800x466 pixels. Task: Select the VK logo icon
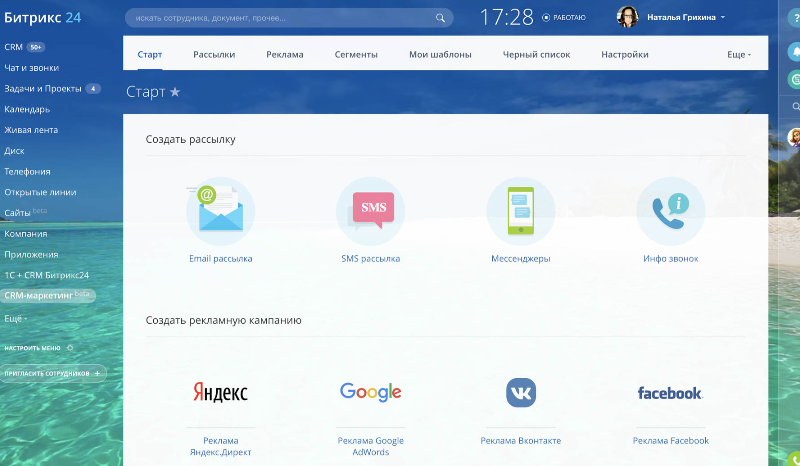coord(520,393)
